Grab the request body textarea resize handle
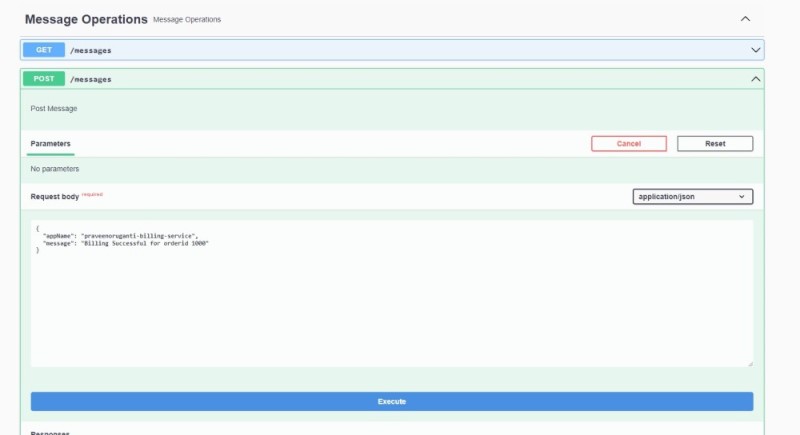The image size is (800, 435). click(750, 364)
